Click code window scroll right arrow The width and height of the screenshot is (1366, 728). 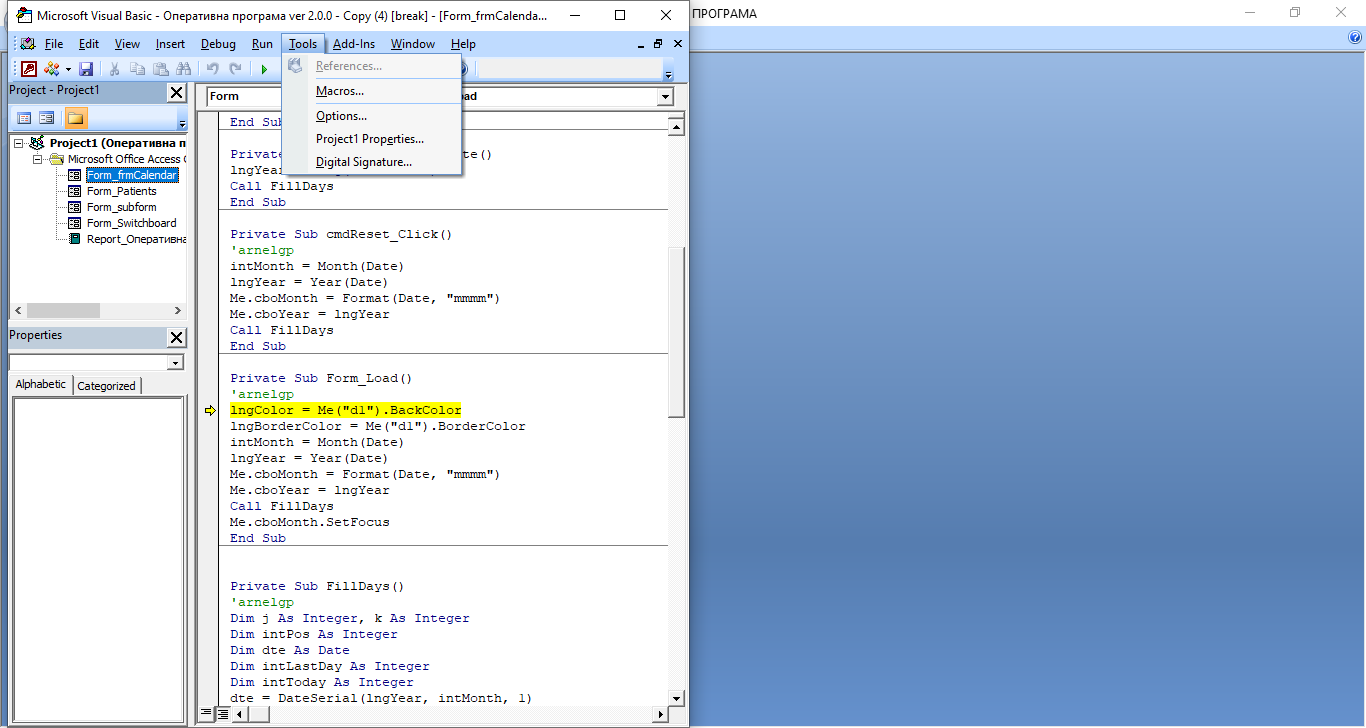661,714
